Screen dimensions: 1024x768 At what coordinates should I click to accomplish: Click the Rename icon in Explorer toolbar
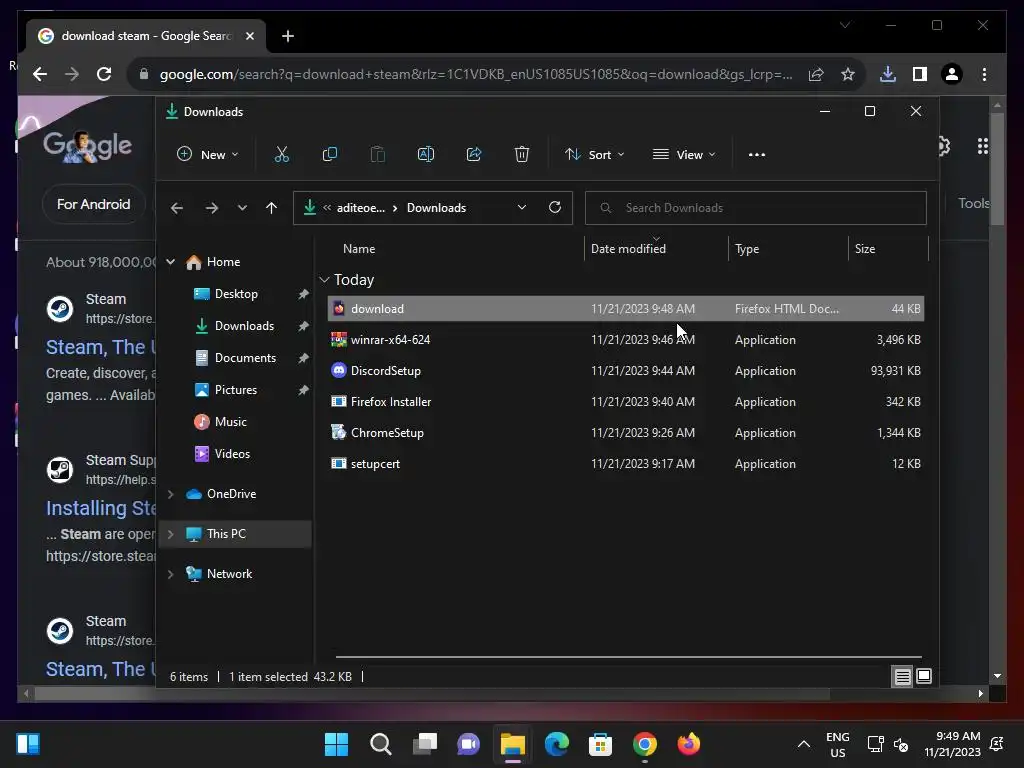[426, 155]
